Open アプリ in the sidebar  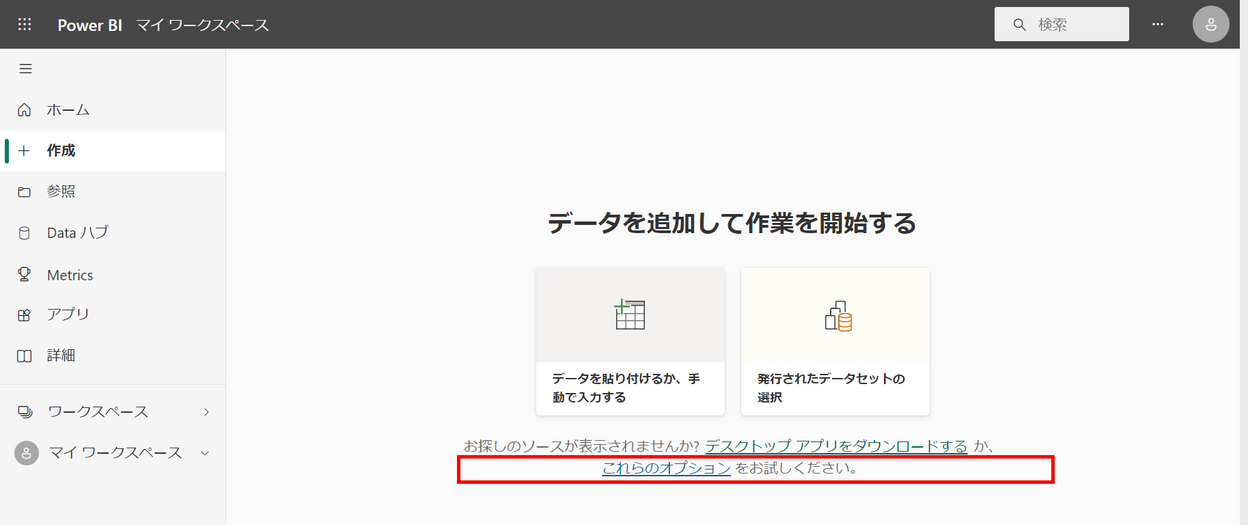click(112, 314)
